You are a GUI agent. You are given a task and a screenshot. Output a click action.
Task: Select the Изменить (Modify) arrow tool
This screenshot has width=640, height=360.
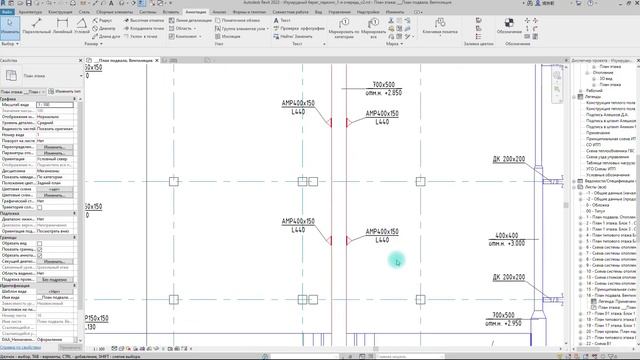(x=10, y=27)
